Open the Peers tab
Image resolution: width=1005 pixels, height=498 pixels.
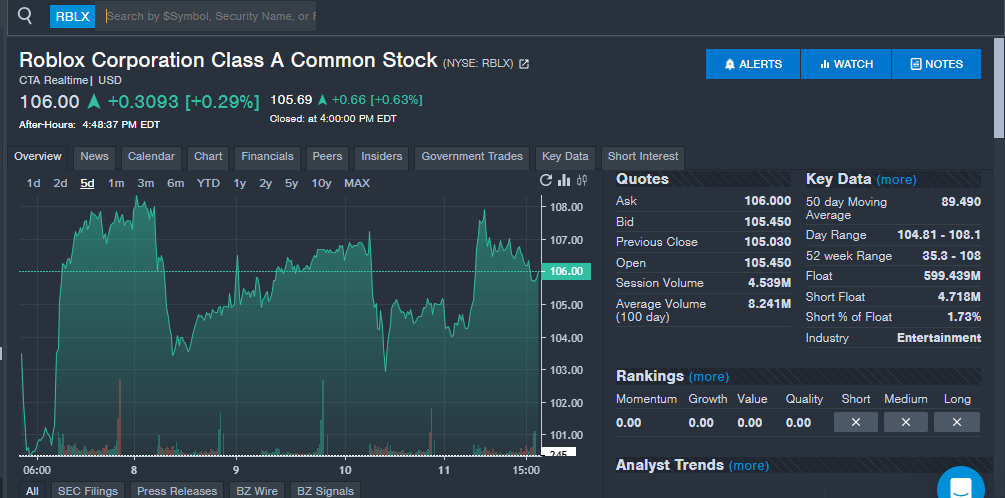click(x=327, y=157)
